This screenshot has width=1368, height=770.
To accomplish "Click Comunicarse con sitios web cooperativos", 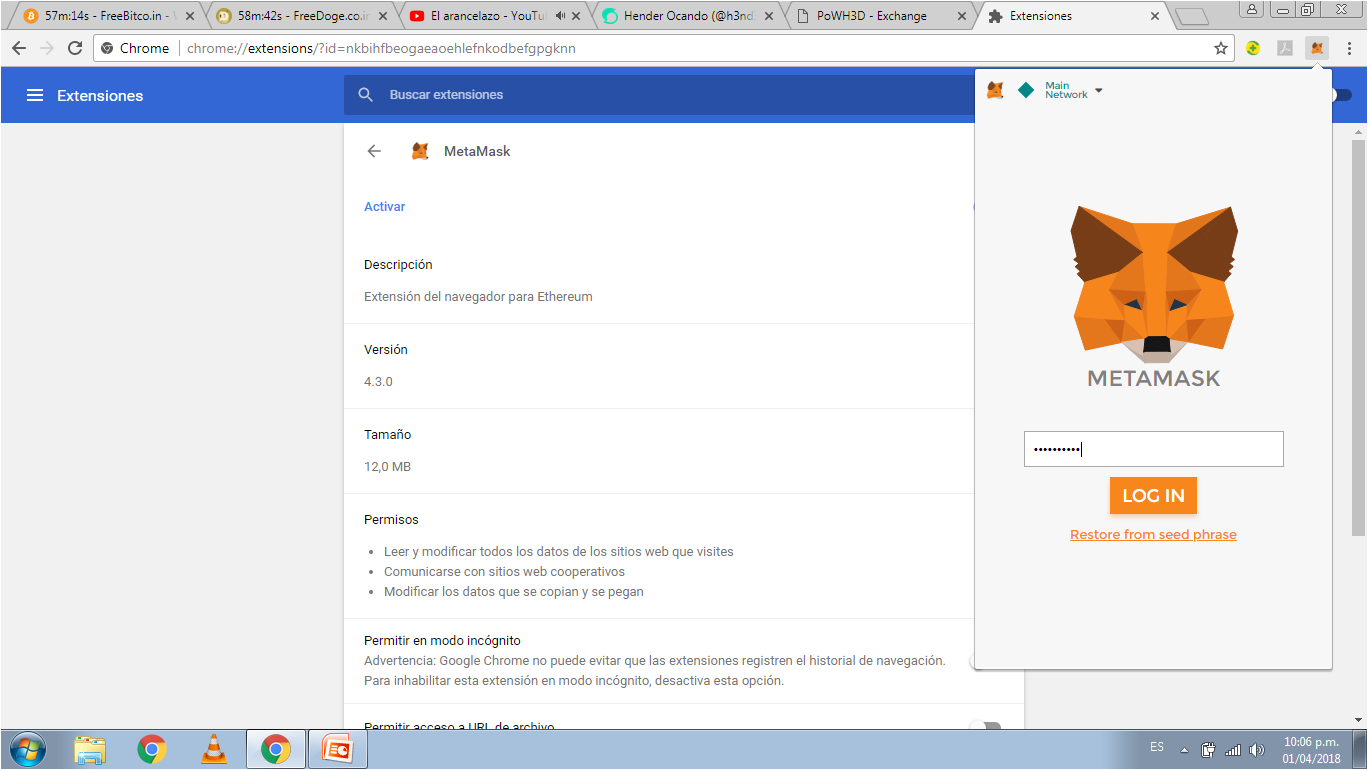I will pos(504,572).
